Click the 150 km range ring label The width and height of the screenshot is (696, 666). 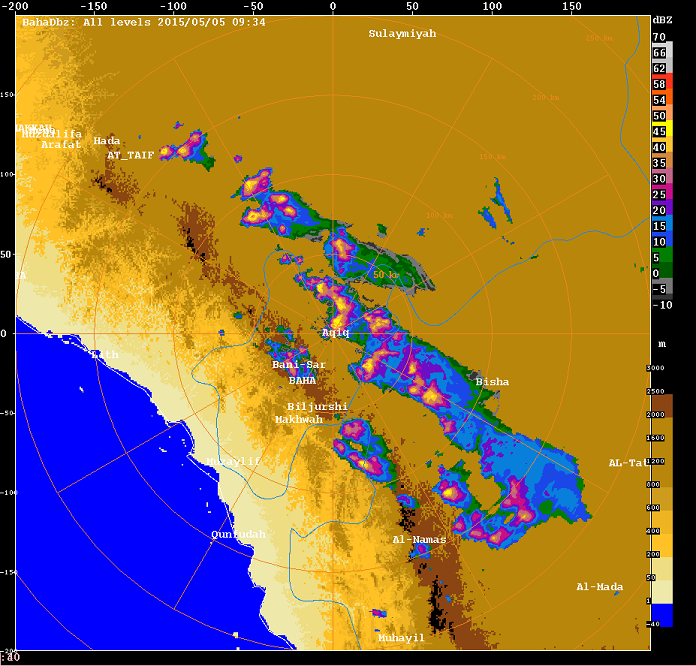click(x=492, y=157)
